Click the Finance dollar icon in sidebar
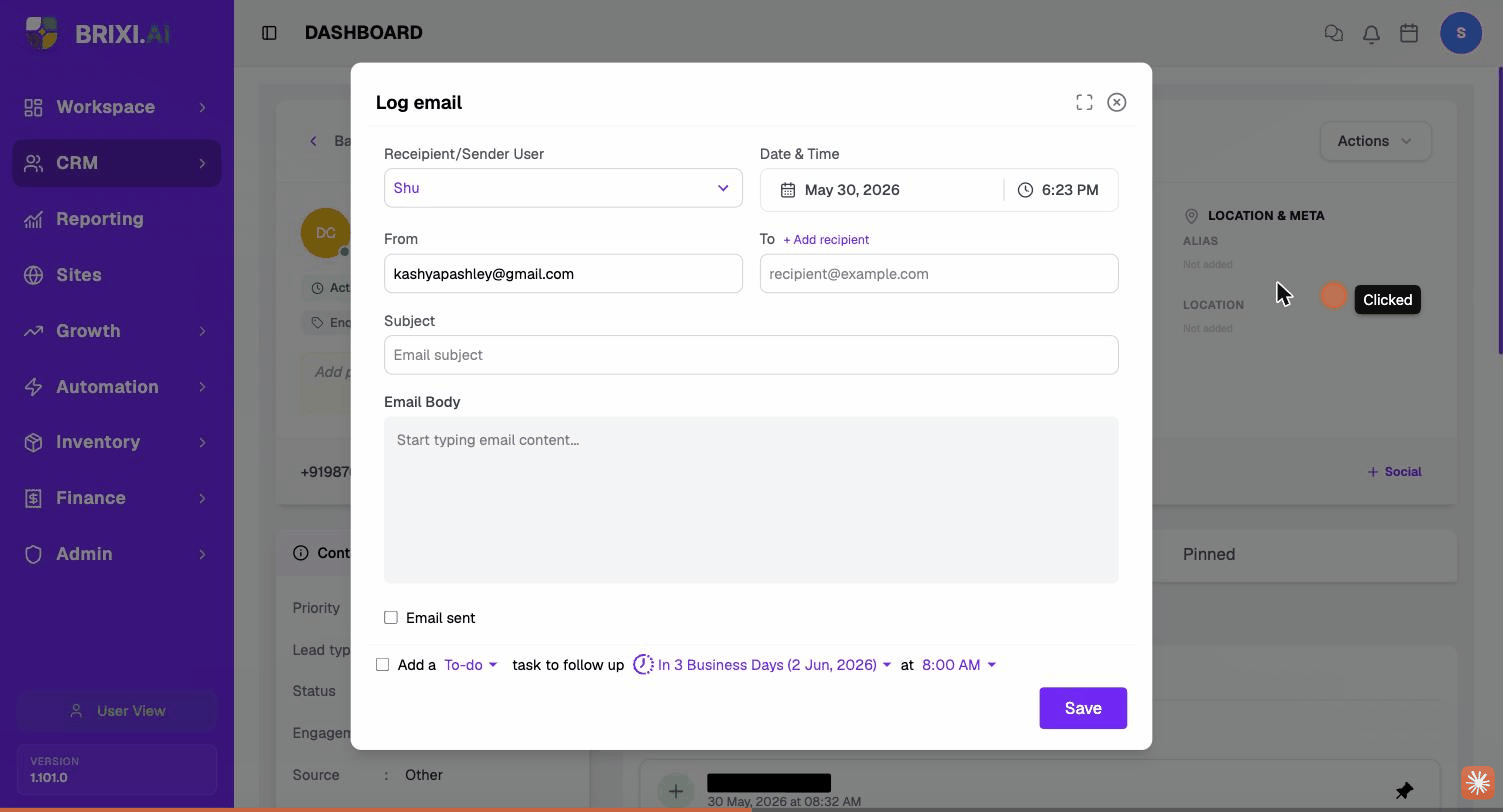 tap(33, 498)
